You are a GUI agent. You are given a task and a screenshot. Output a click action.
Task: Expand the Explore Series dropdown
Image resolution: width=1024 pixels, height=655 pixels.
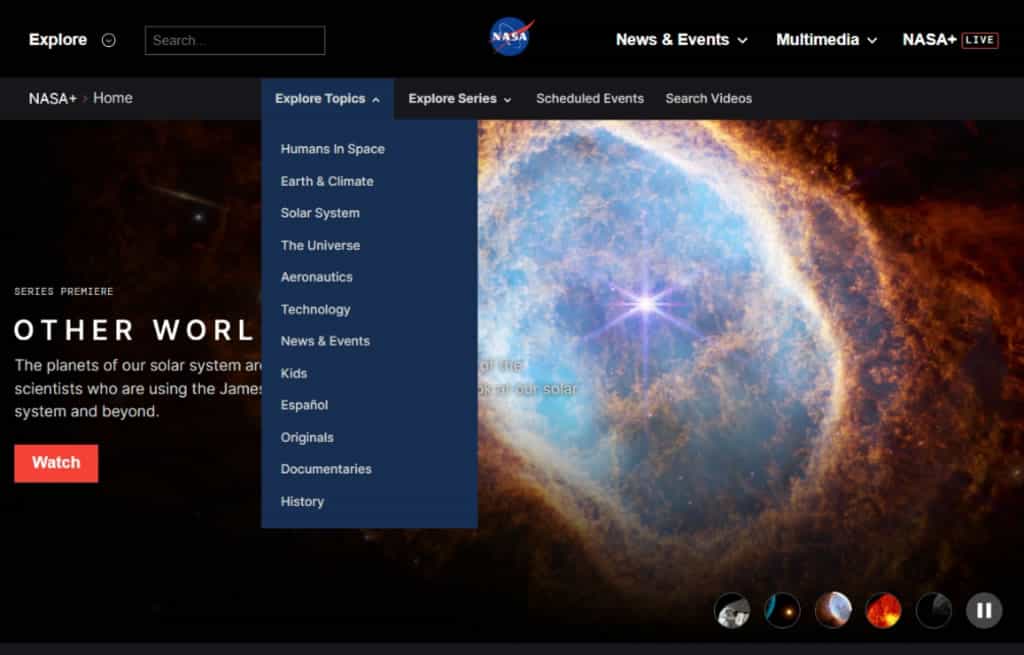point(460,99)
